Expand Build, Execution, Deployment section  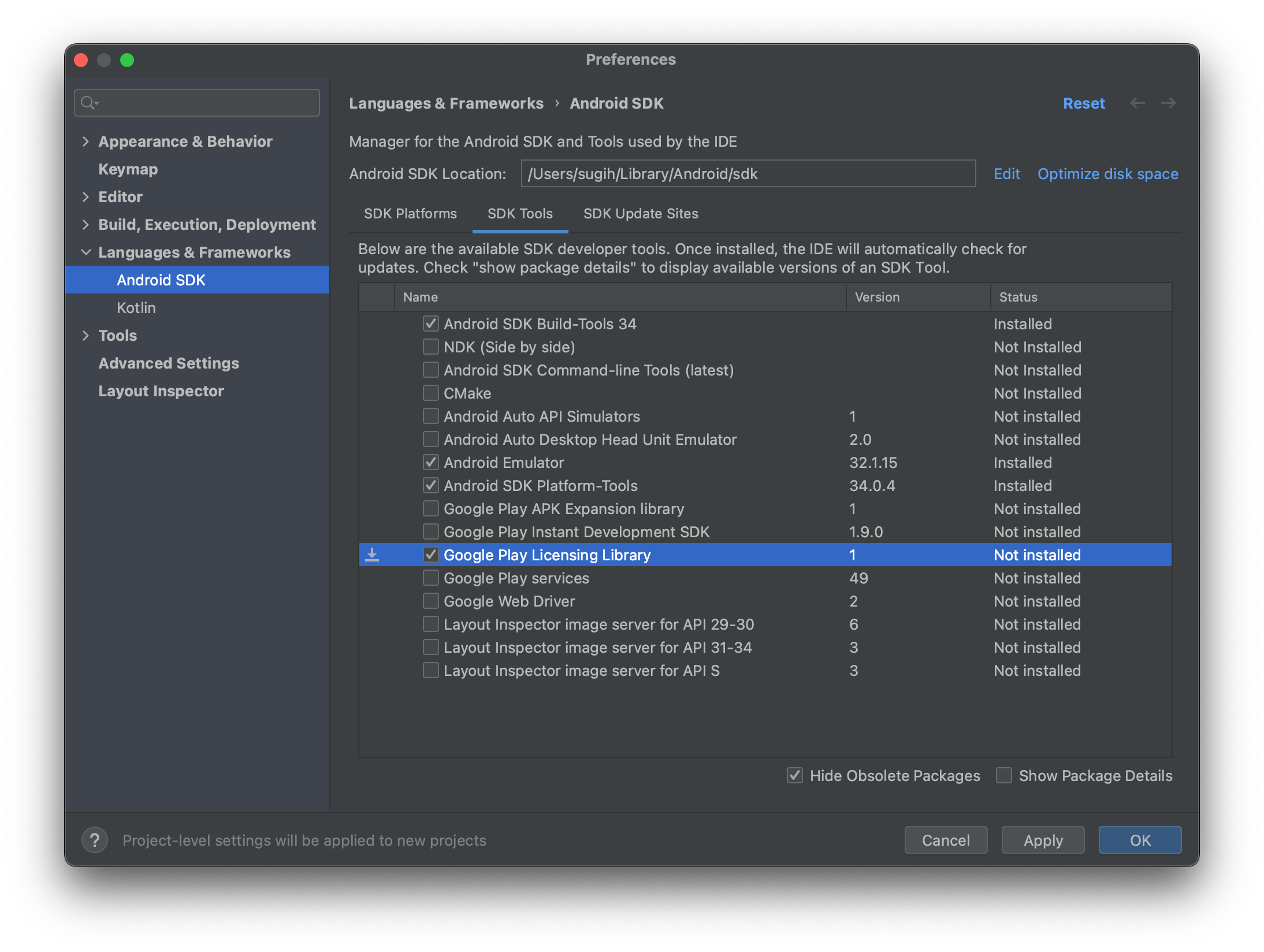(x=85, y=225)
